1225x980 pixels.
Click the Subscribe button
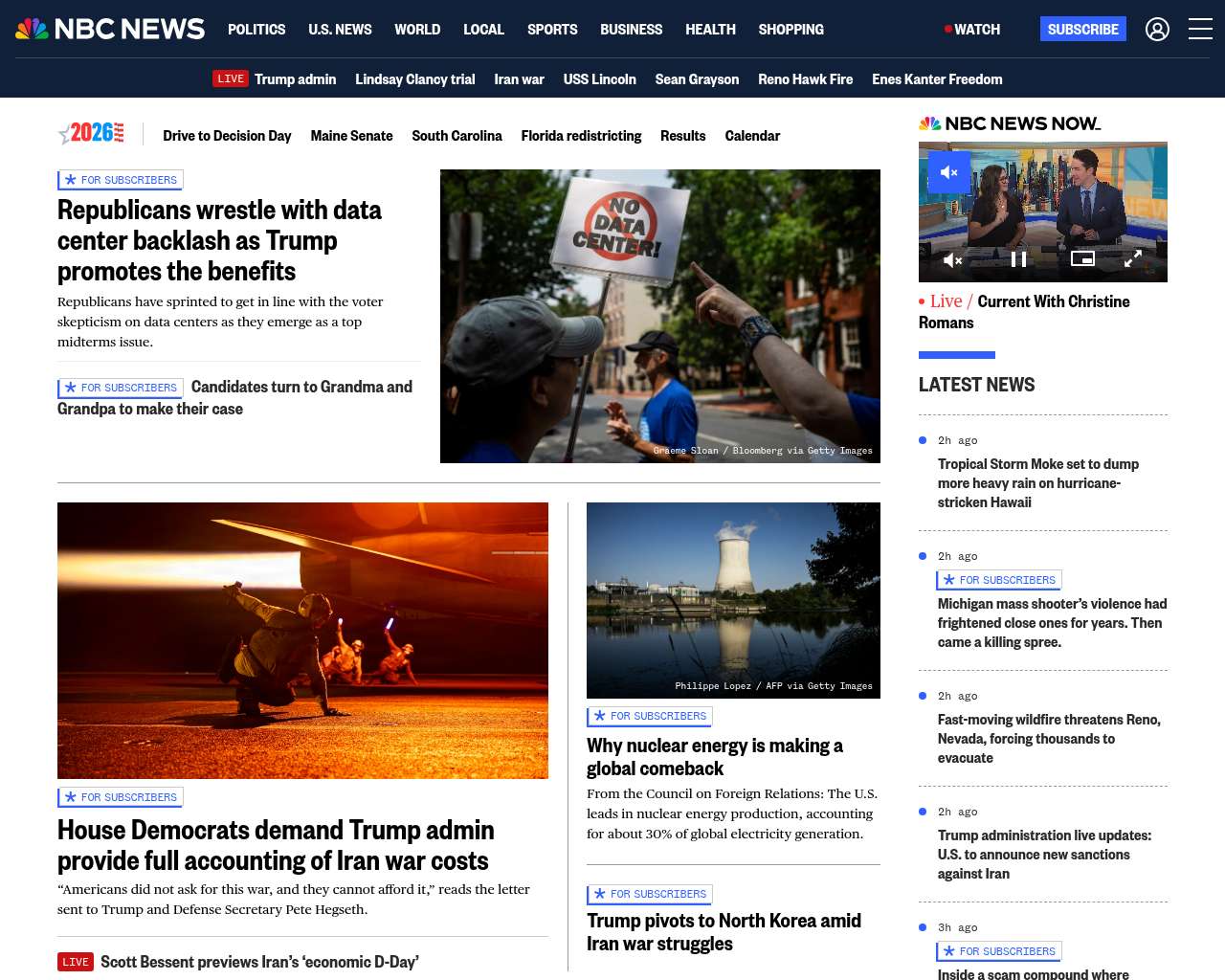1082,29
